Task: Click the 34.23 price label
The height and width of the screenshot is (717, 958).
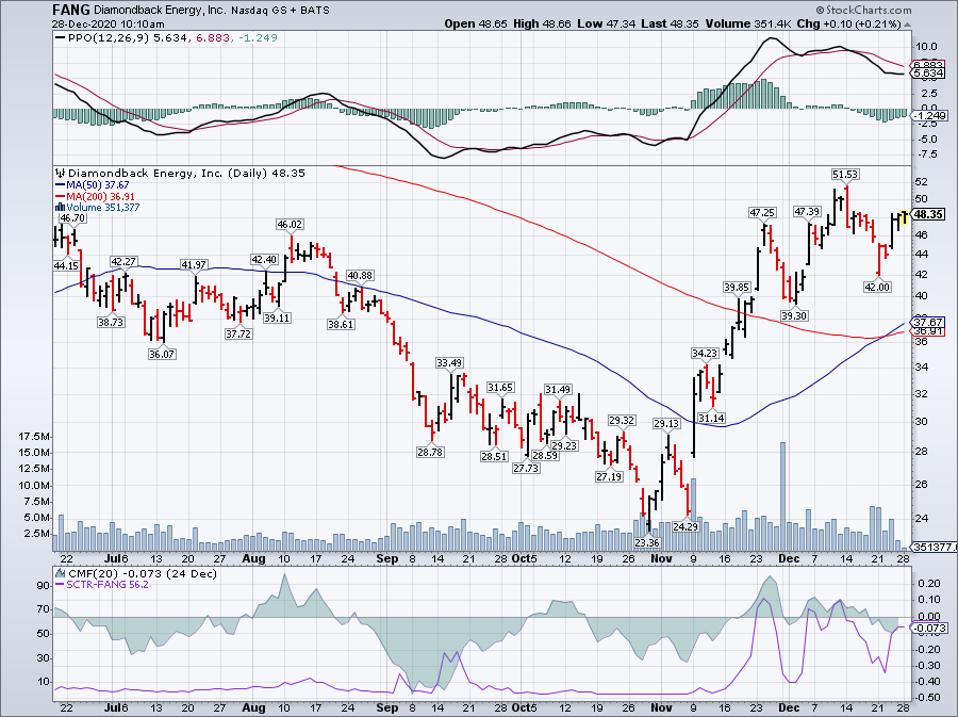Action: point(704,353)
